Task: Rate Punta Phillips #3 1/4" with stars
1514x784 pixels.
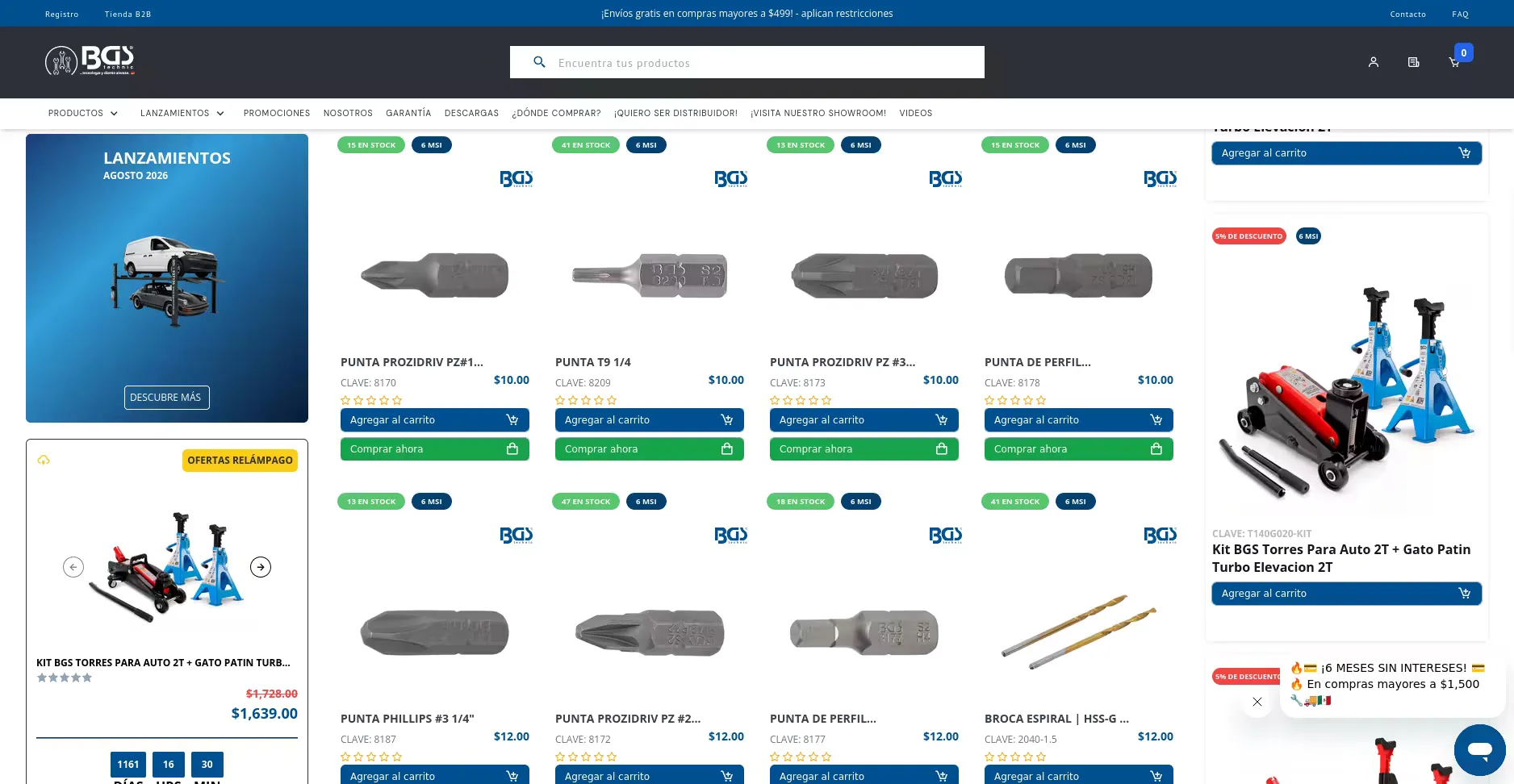Action: tap(371, 757)
